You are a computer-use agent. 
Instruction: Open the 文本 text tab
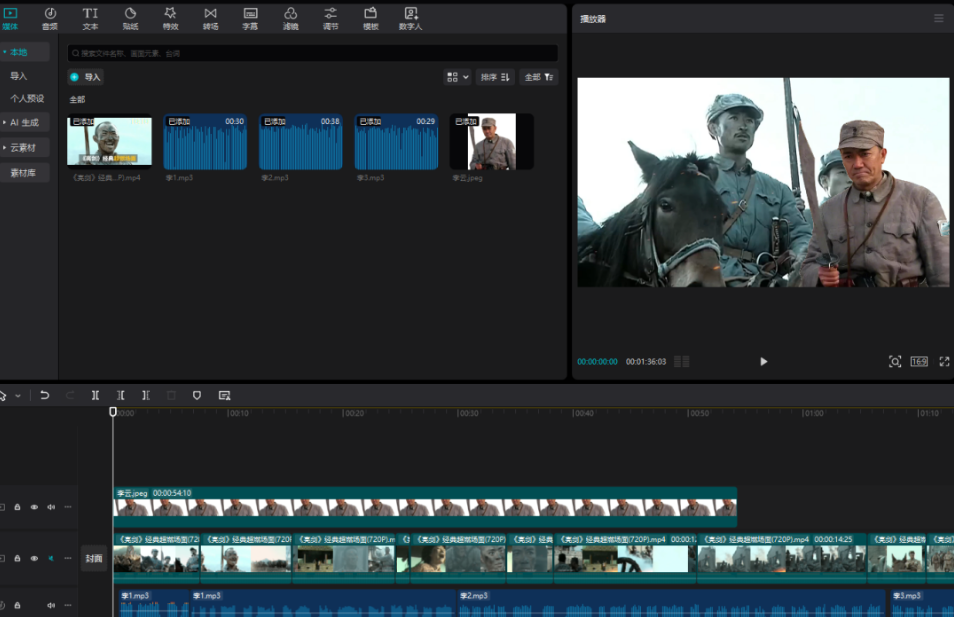click(90, 18)
